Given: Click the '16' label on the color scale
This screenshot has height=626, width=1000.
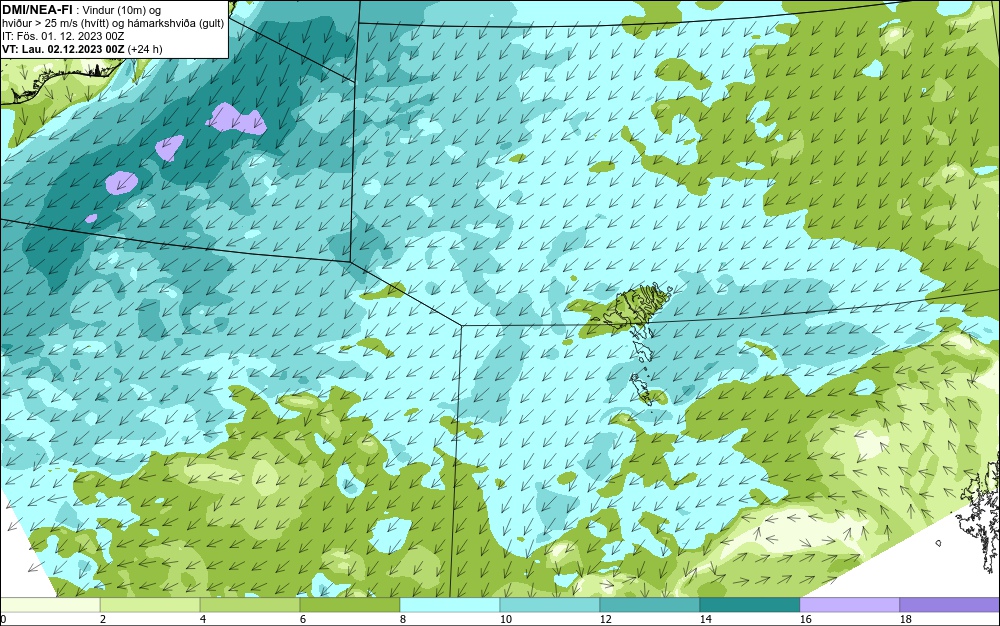Looking at the screenshot, I should click(805, 619).
